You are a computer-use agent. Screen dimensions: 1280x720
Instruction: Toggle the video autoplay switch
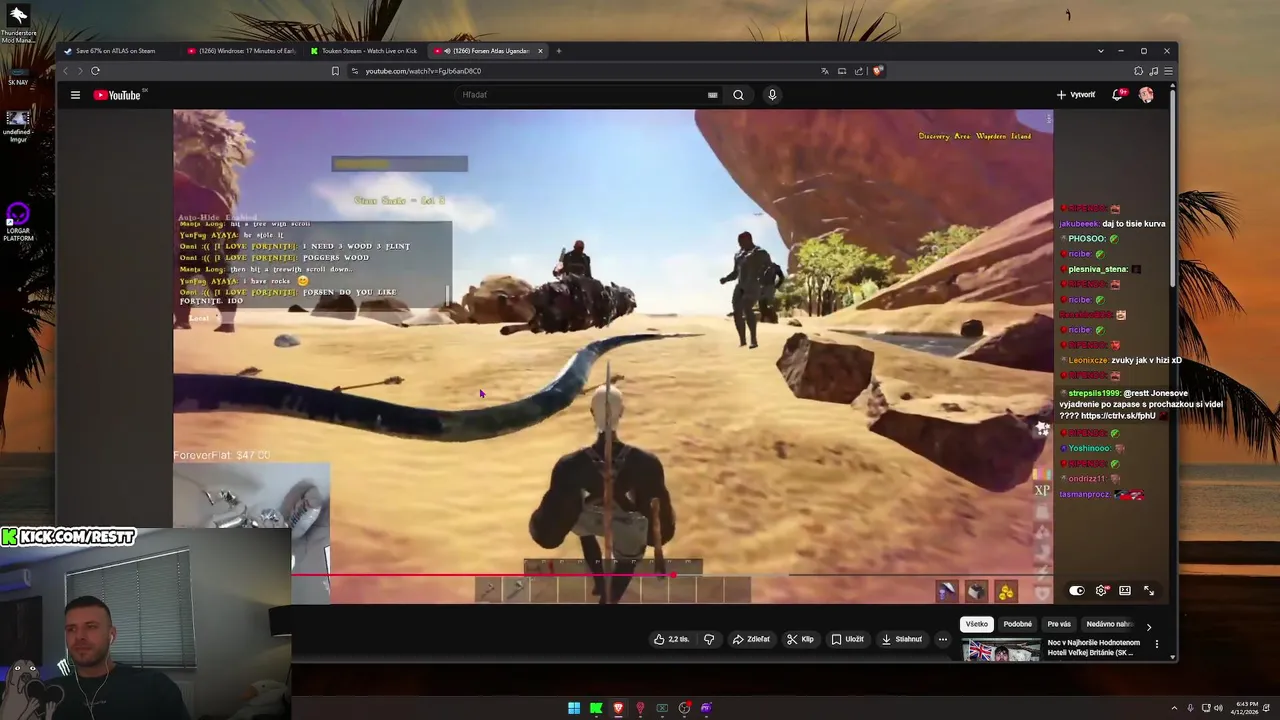pos(1077,591)
